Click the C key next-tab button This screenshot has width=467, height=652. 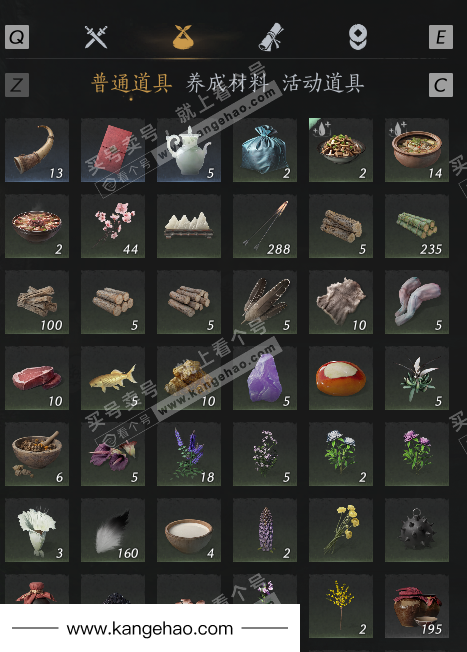tap(441, 85)
